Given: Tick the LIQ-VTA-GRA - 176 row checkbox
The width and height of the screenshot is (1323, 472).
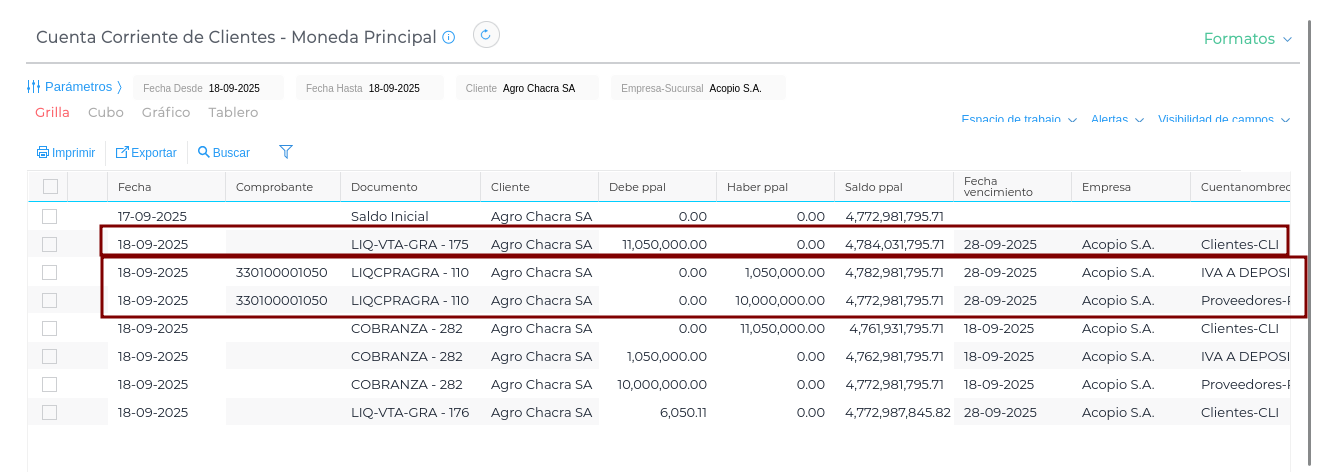Looking at the screenshot, I should (x=50, y=412).
